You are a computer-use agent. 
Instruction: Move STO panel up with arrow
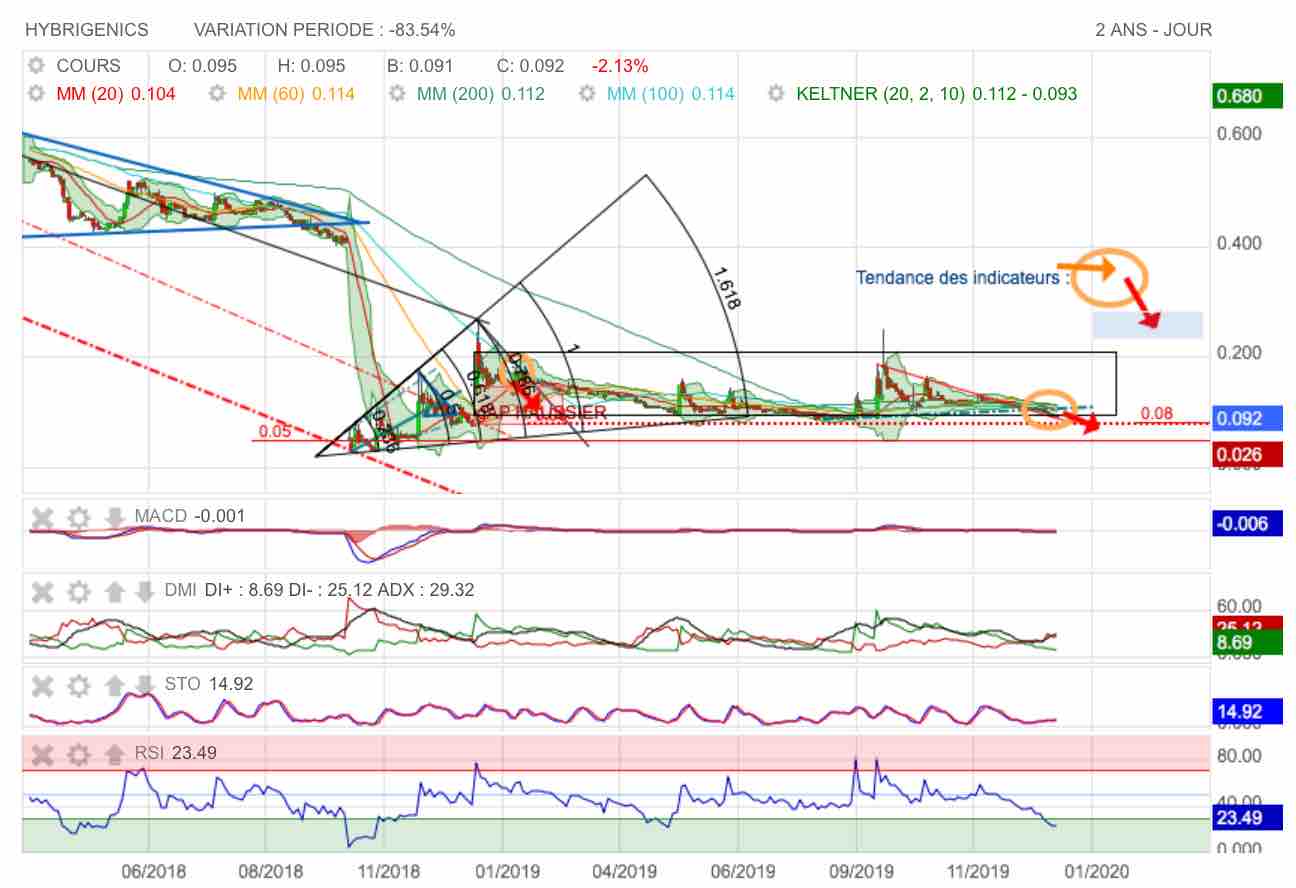115,686
